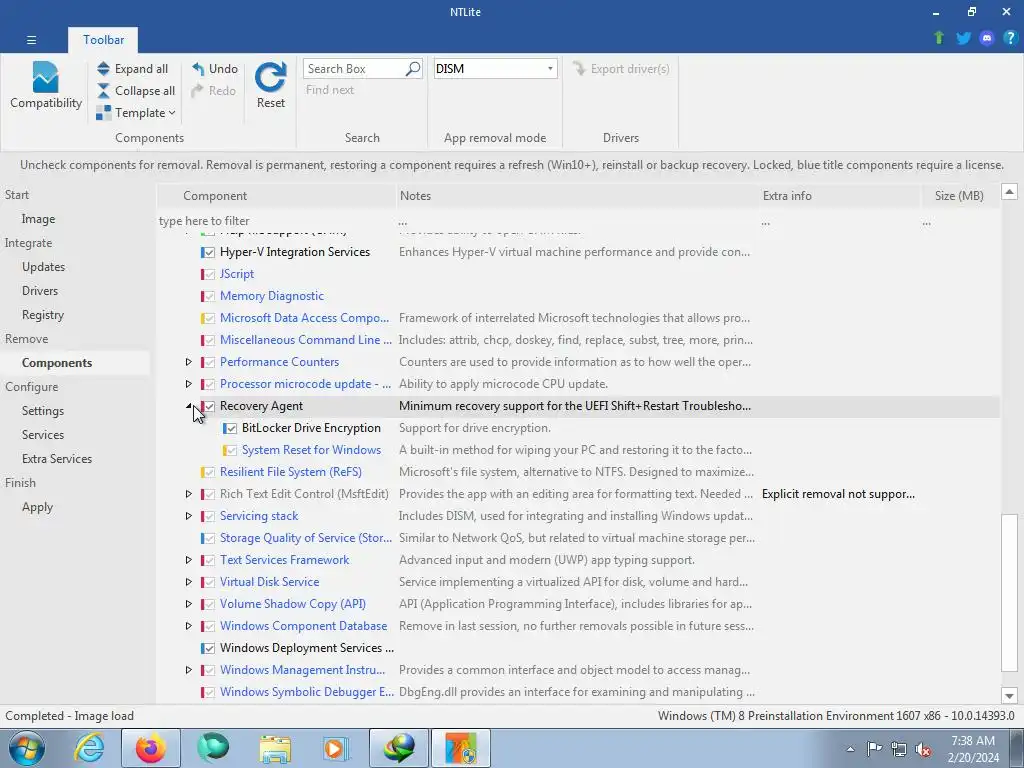Click the scrollbar up arrow
The width and height of the screenshot is (1024, 768).
point(1009,191)
